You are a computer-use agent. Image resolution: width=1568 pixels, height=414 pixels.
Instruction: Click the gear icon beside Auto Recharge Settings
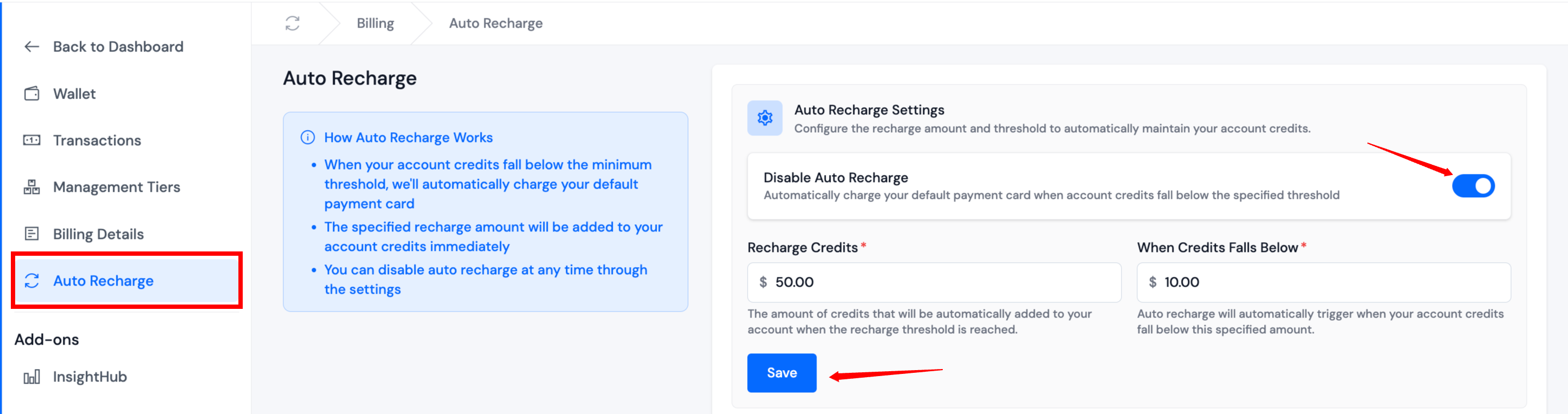click(765, 118)
